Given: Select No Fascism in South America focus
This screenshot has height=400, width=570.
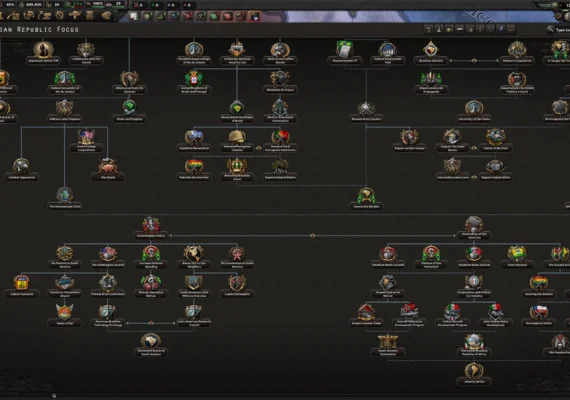Looking at the screenshot, I should 65,257.
